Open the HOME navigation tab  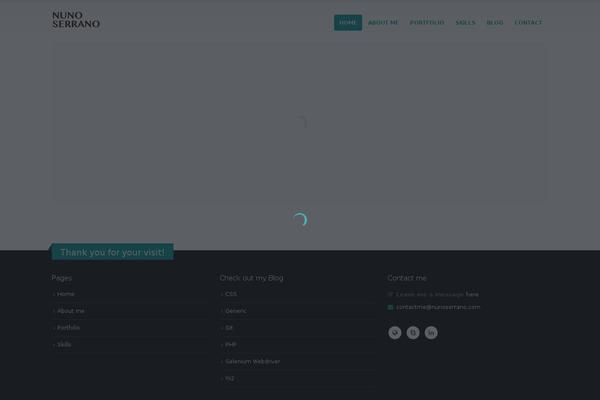point(347,23)
